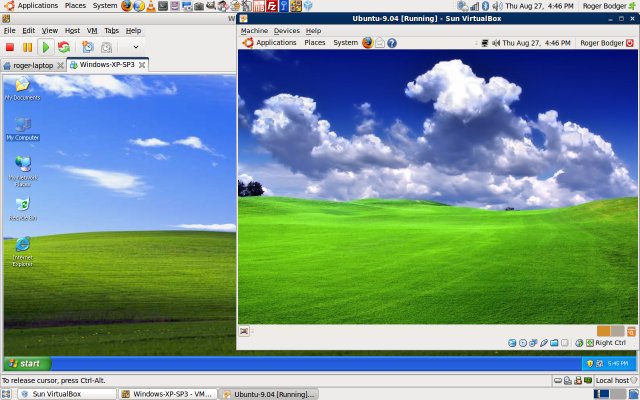Click Roger Bodger user switcher in host panel

pyautogui.click(x=609, y=6)
